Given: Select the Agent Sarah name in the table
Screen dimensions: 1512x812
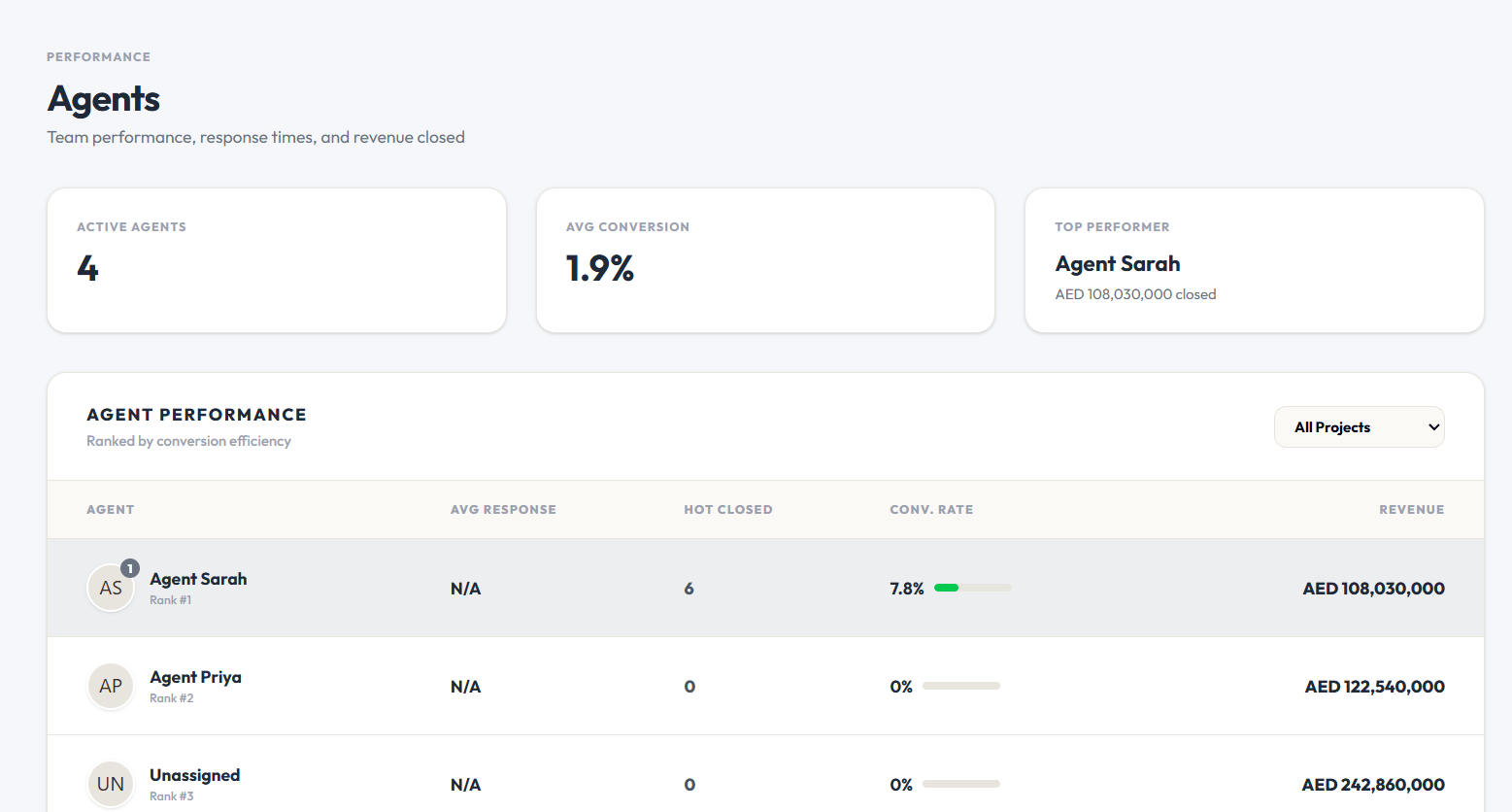Looking at the screenshot, I should [198, 579].
